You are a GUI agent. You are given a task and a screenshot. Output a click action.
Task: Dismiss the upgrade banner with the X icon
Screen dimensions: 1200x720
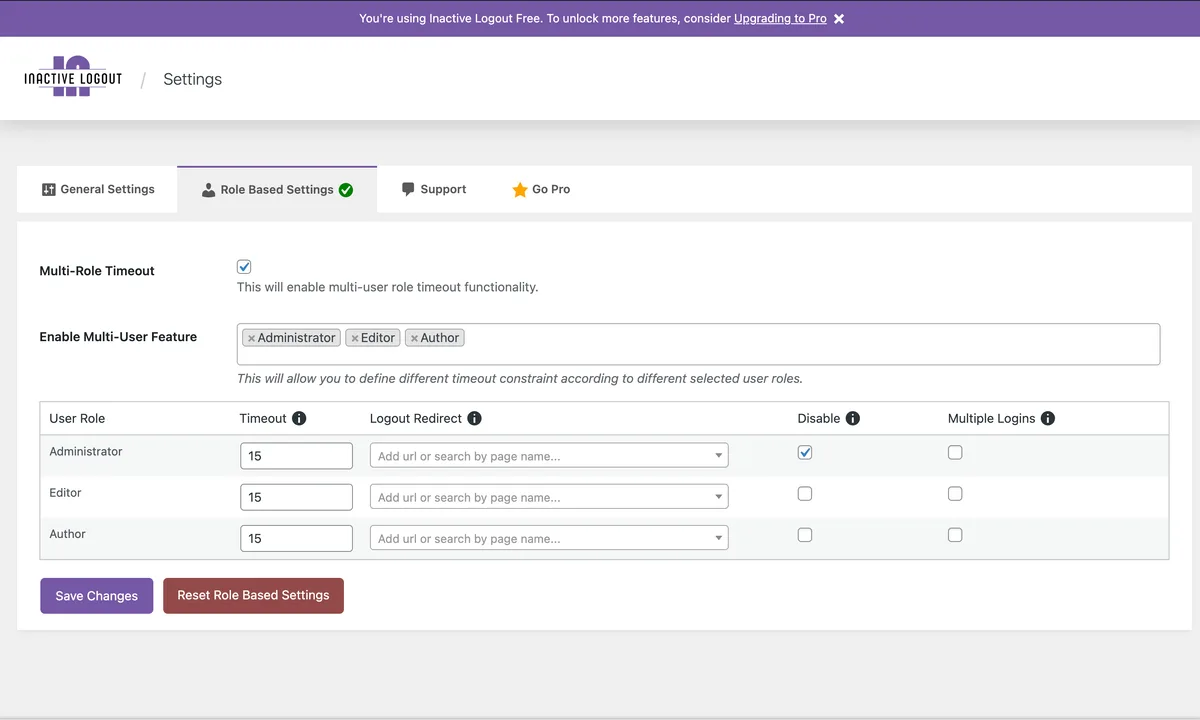coord(839,18)
